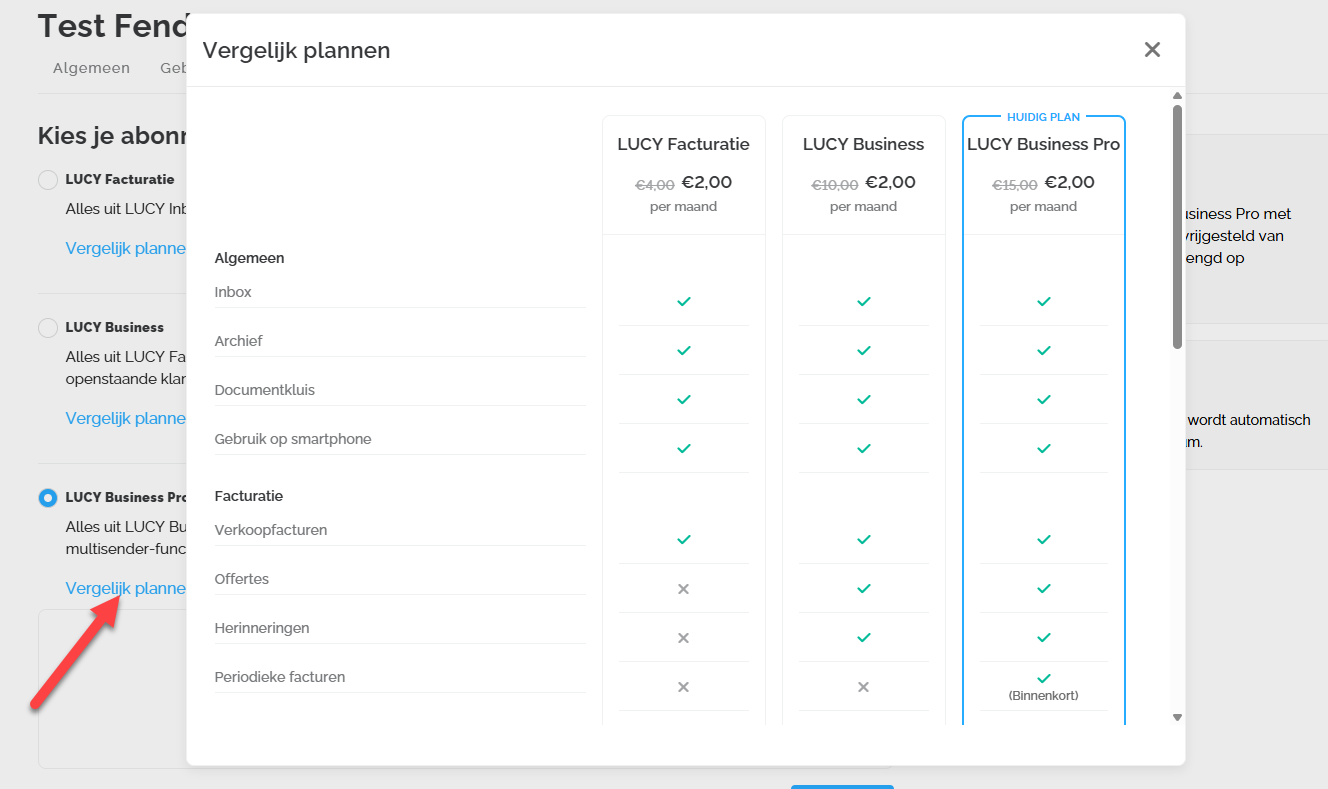1328x789 pixels.
Task: Click the scrollbar down arrow in the dialog
Action: [1177, 717]
